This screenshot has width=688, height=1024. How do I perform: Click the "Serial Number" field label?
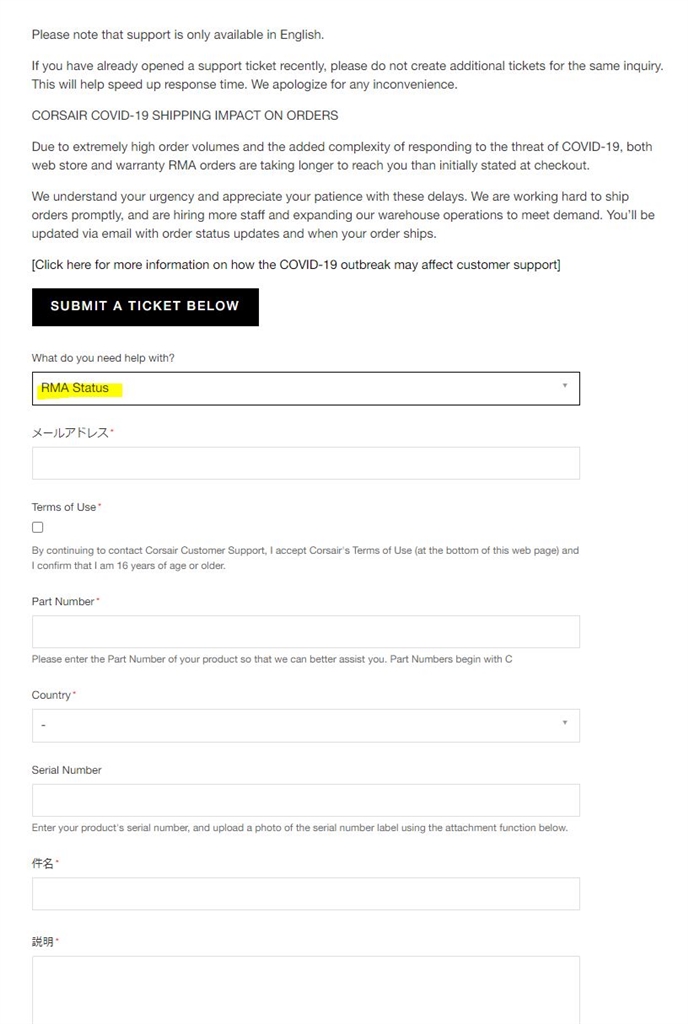[x=67, y=770]
